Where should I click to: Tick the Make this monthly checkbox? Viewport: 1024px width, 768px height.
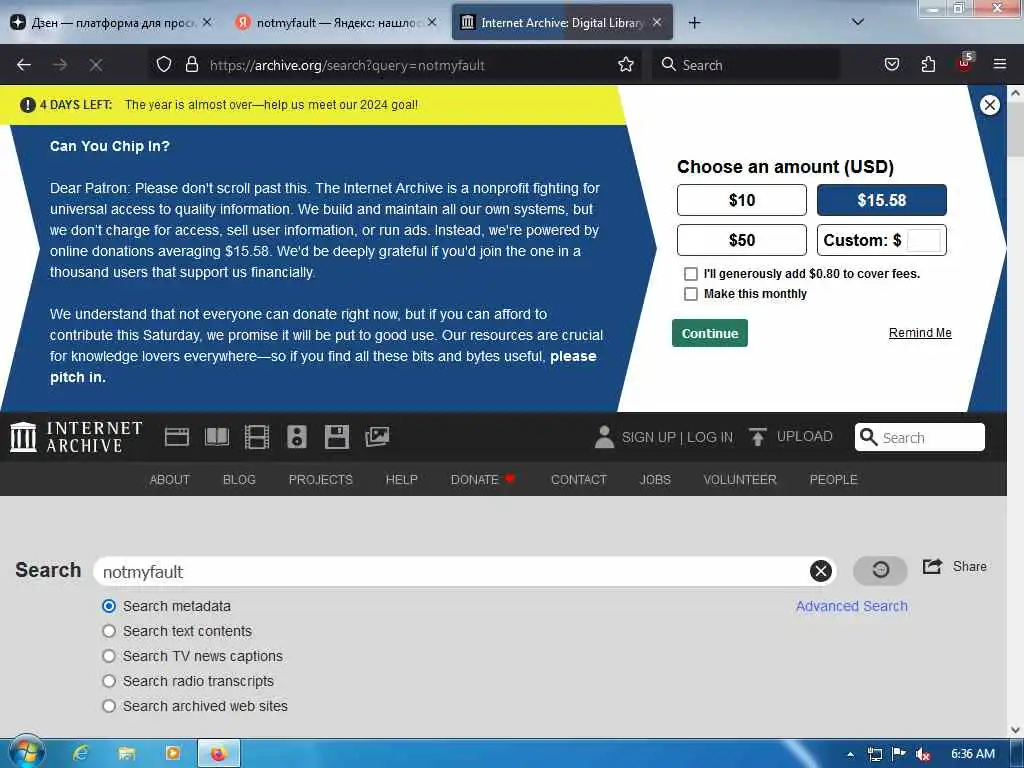(690, 294)
